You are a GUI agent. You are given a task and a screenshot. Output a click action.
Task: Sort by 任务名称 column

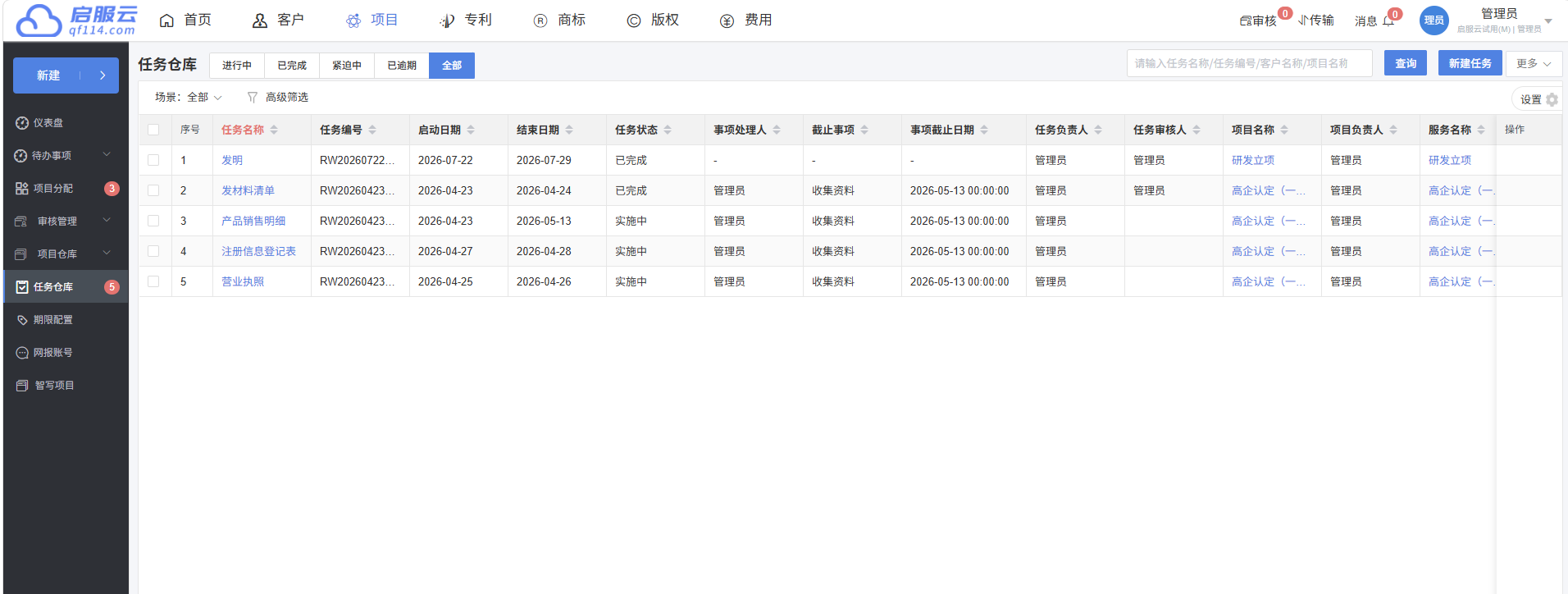(x=274, y=130)
